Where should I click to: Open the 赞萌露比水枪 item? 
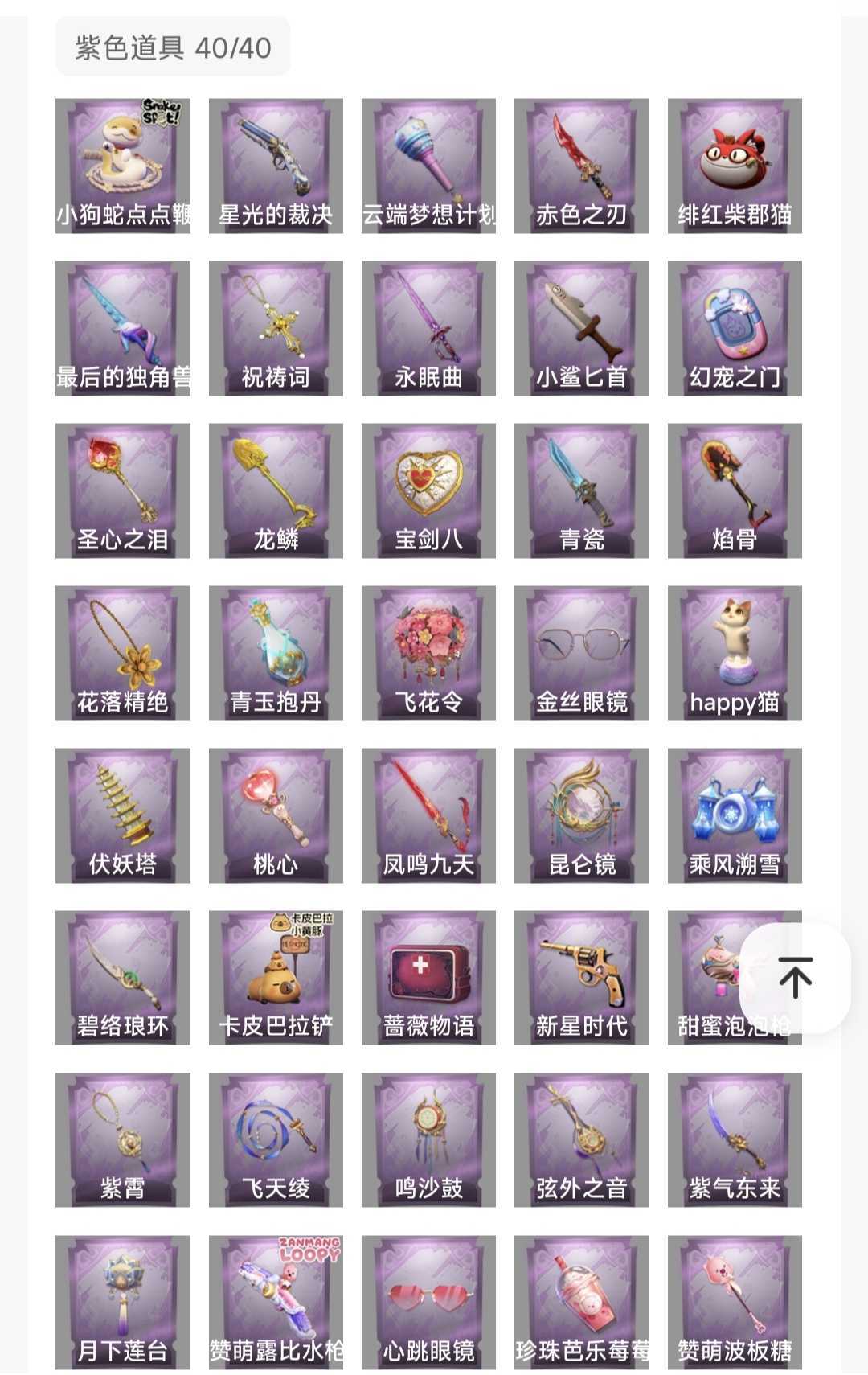[276, 1303]
